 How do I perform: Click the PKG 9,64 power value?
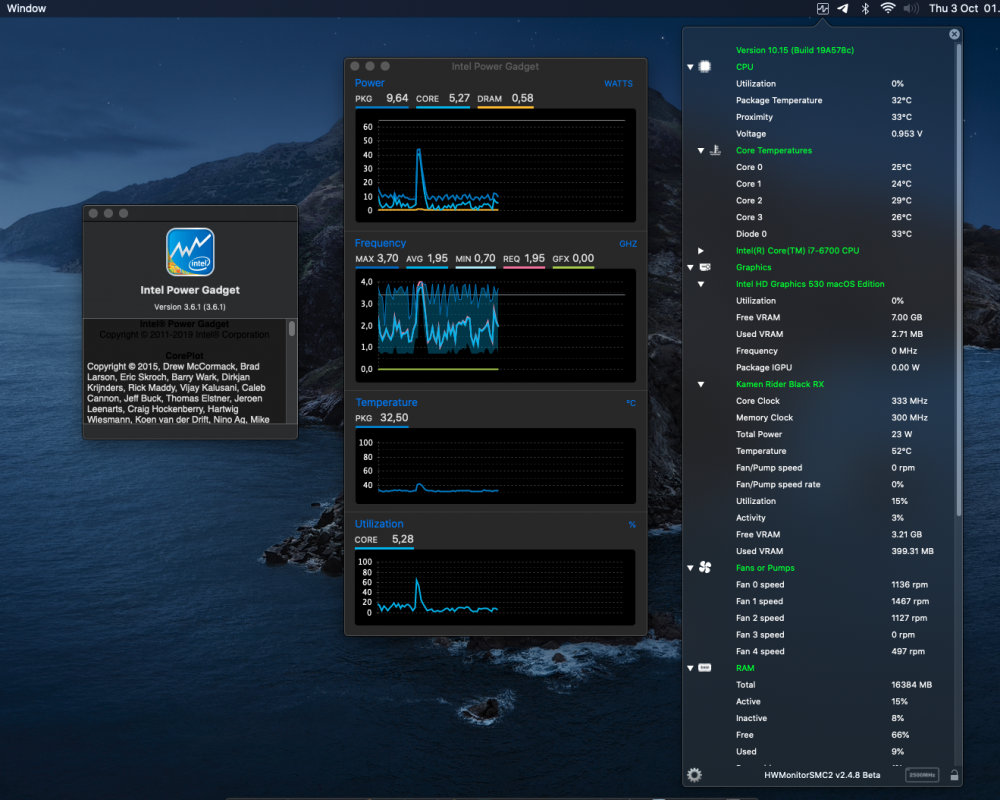(381, 98)
